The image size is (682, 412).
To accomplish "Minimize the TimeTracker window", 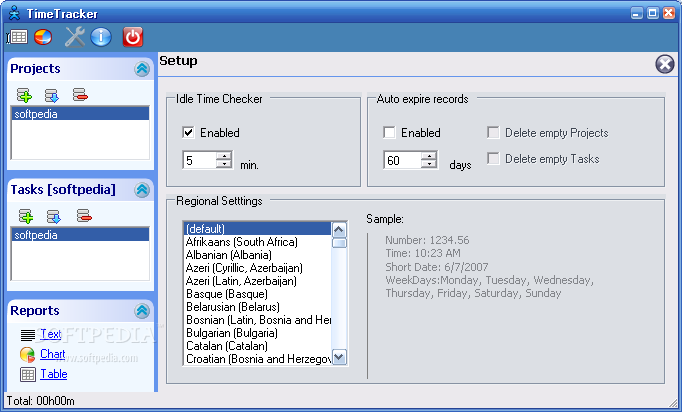I will click(637, 13).
